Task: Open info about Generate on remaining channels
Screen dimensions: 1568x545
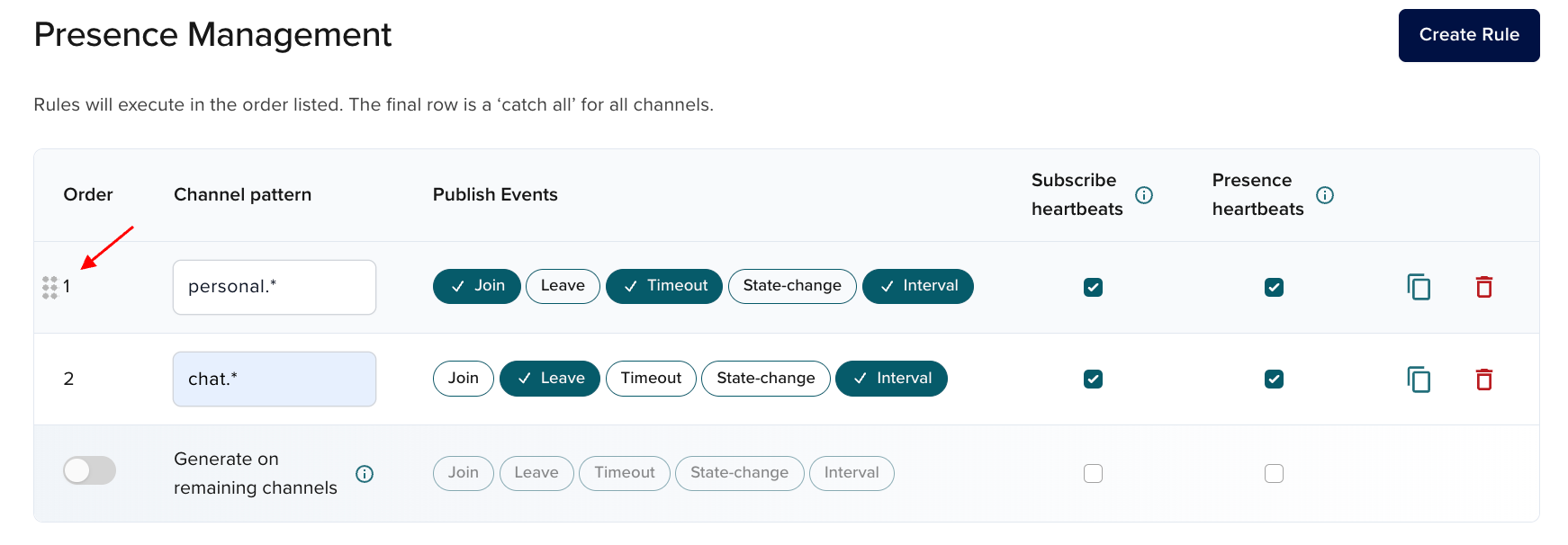Action: pos(365,474)
